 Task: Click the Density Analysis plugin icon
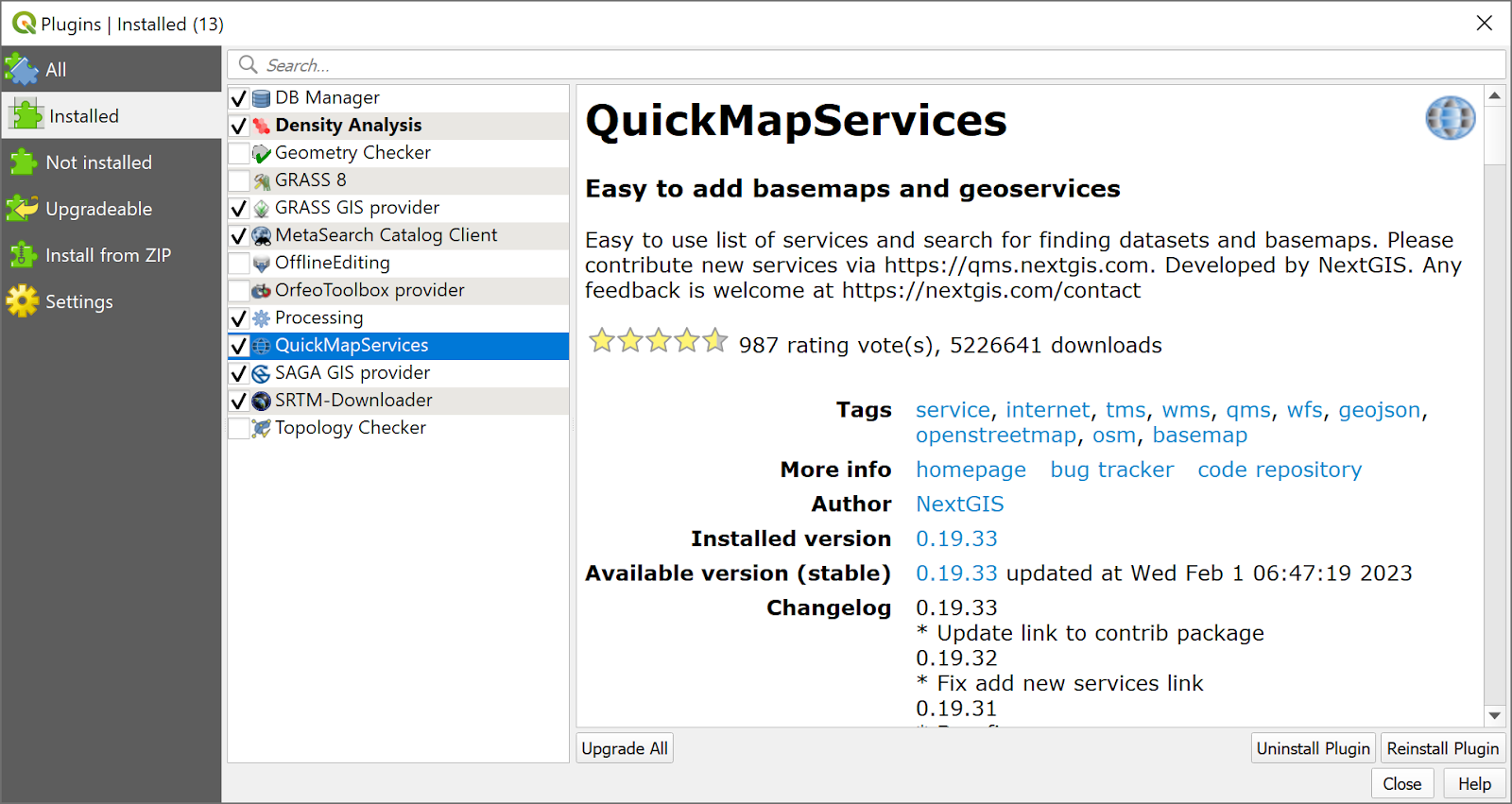point(262,126)
